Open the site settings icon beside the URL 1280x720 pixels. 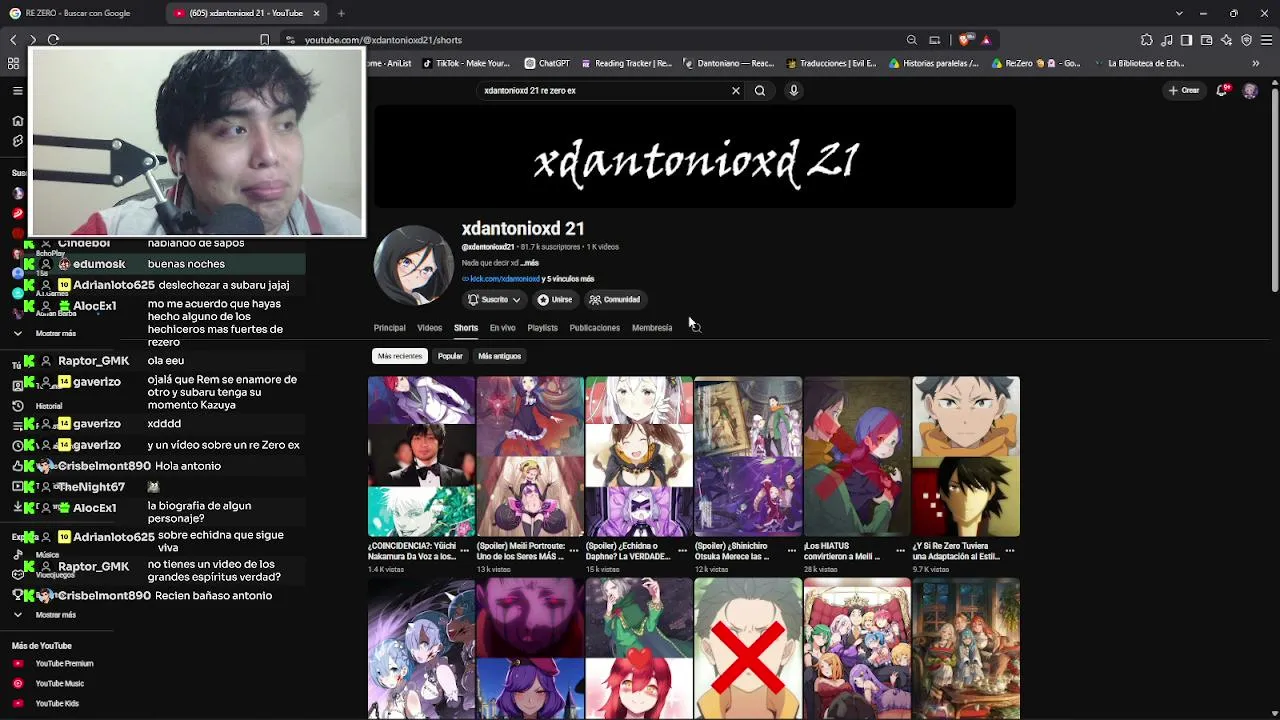[x=290, y=40]
